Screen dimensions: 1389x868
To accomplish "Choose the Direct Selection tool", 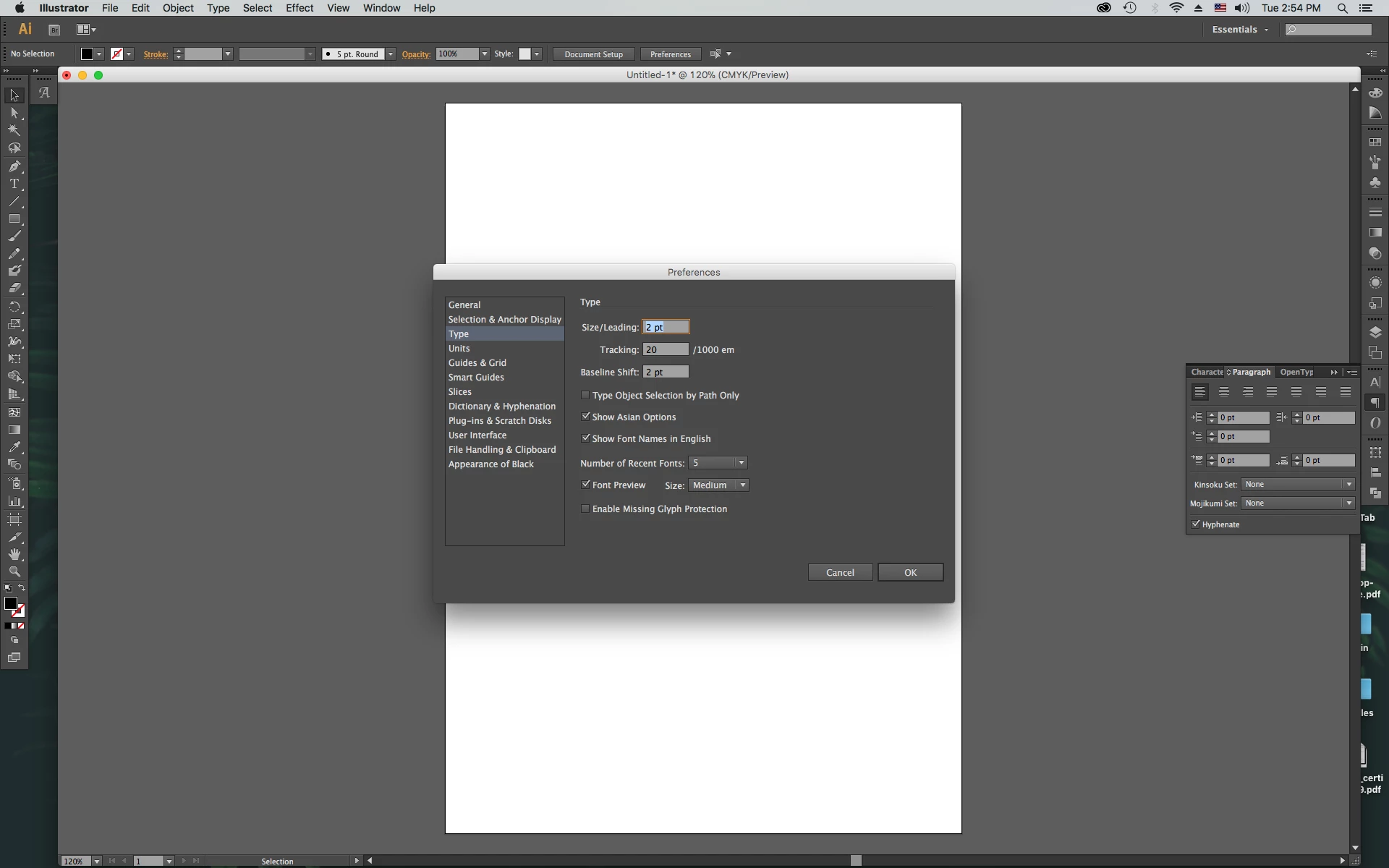I will 14,113.
